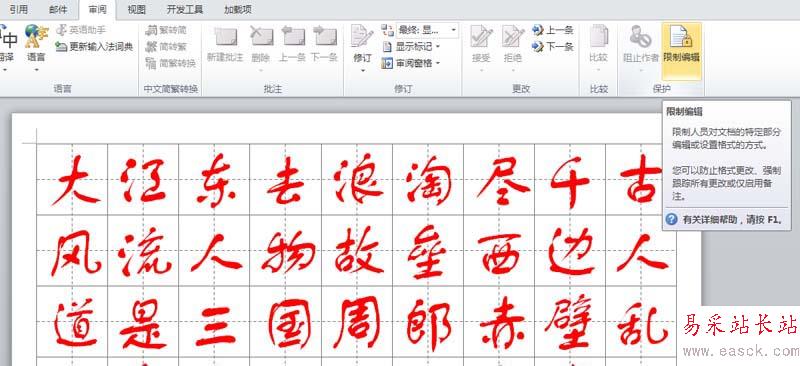Expand the Track Changes (修订) dropdown arrow
The width and height of the screenshot is (800, 366).
(x=362, y=70)
